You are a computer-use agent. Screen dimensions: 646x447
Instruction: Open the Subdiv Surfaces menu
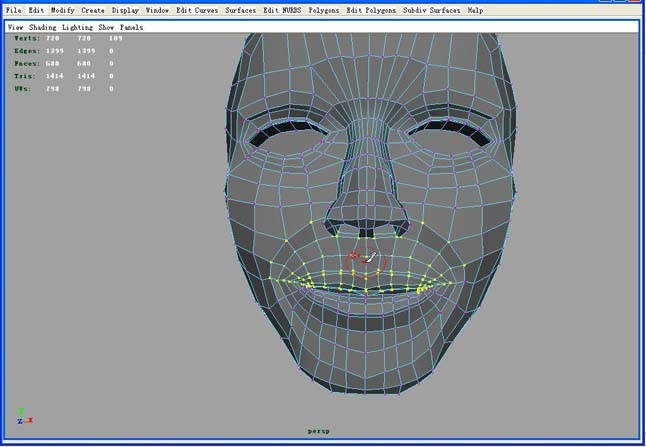(431, 10)
